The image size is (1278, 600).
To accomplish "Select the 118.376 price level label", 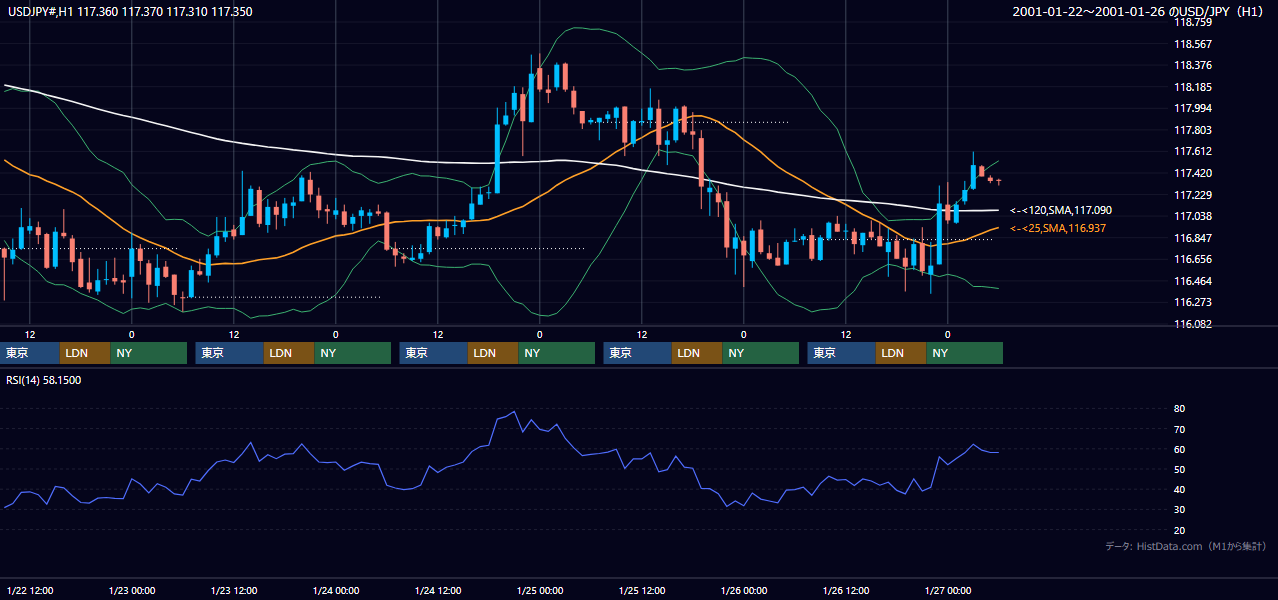I will click(1191, 65).
